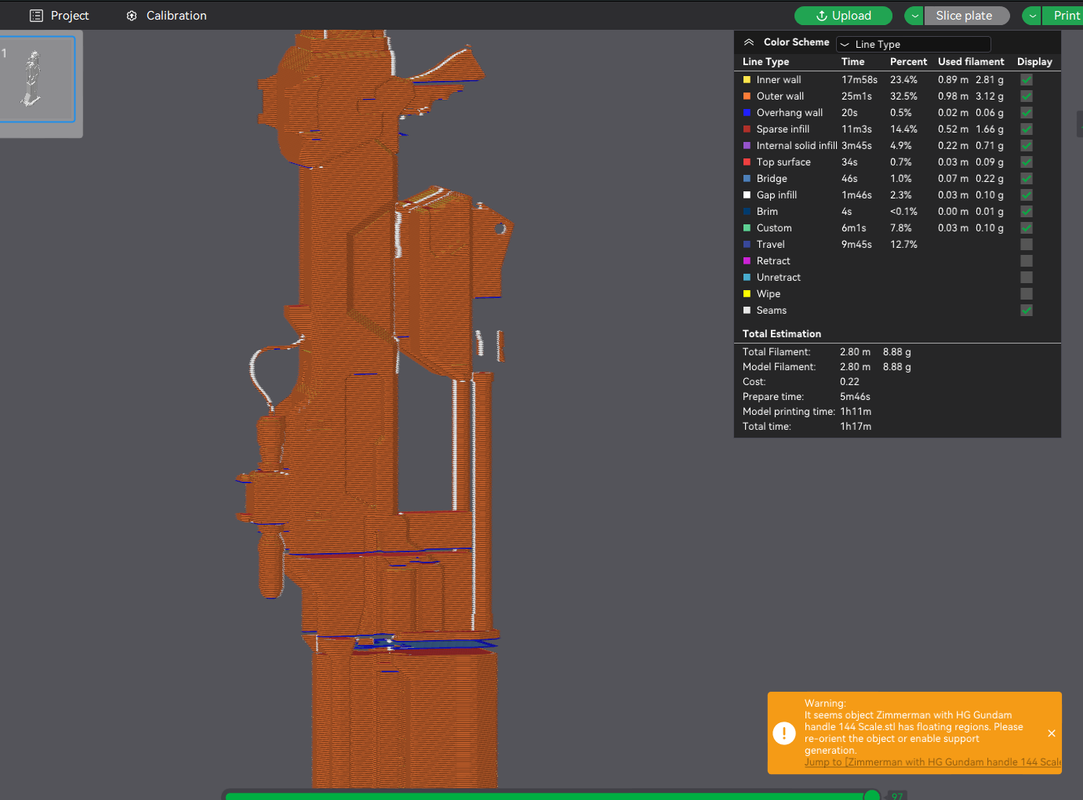Toggle Bridge display checkbox
Screen dimensions: 1083x800
(1026, 178)
